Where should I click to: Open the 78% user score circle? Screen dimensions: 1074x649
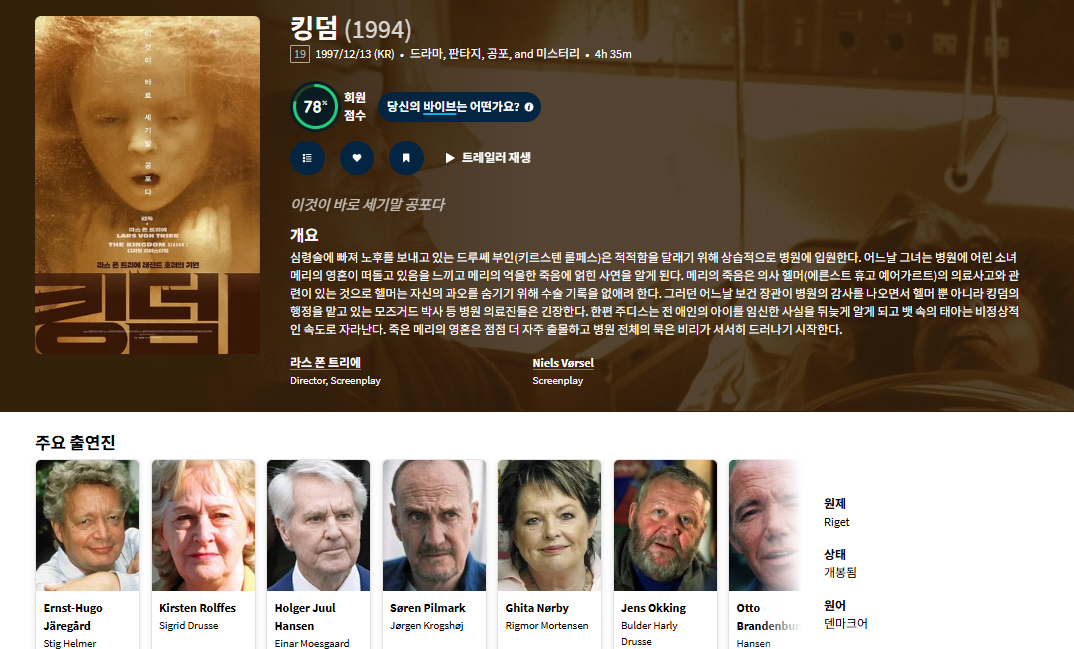[x=315, y=106]
